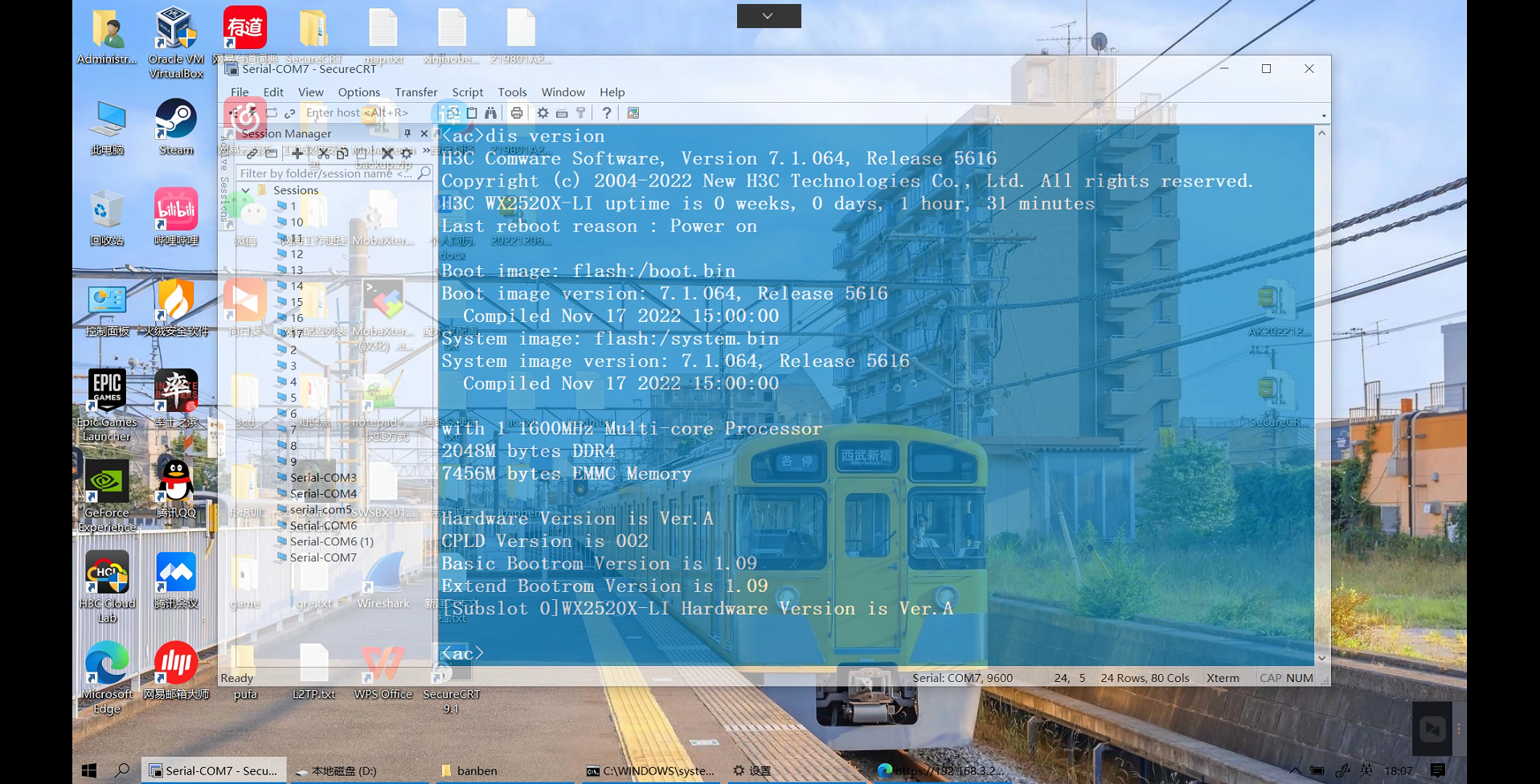1540x784 pixels.
Task: Open the Window menu
Action: (563, 92)
